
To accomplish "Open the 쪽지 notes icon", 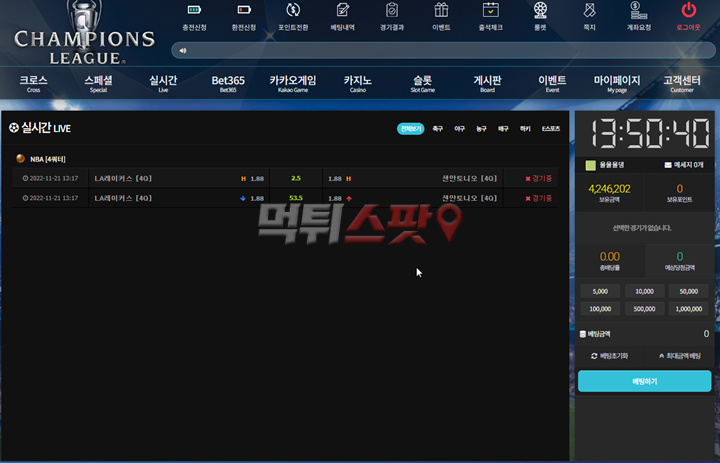I will click(589, 10).
